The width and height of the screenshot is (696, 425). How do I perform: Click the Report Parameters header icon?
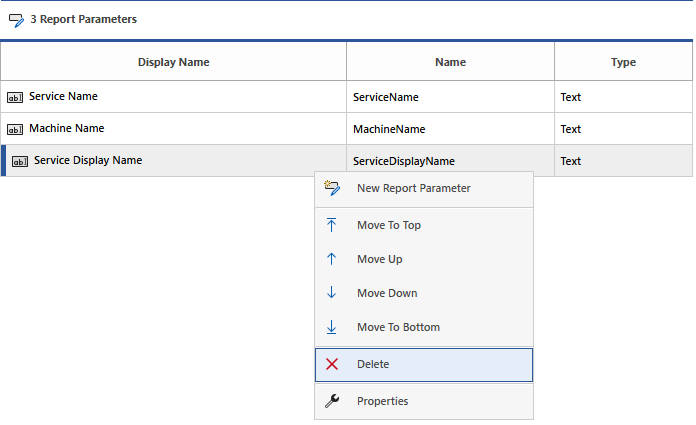tap(16, 19)
